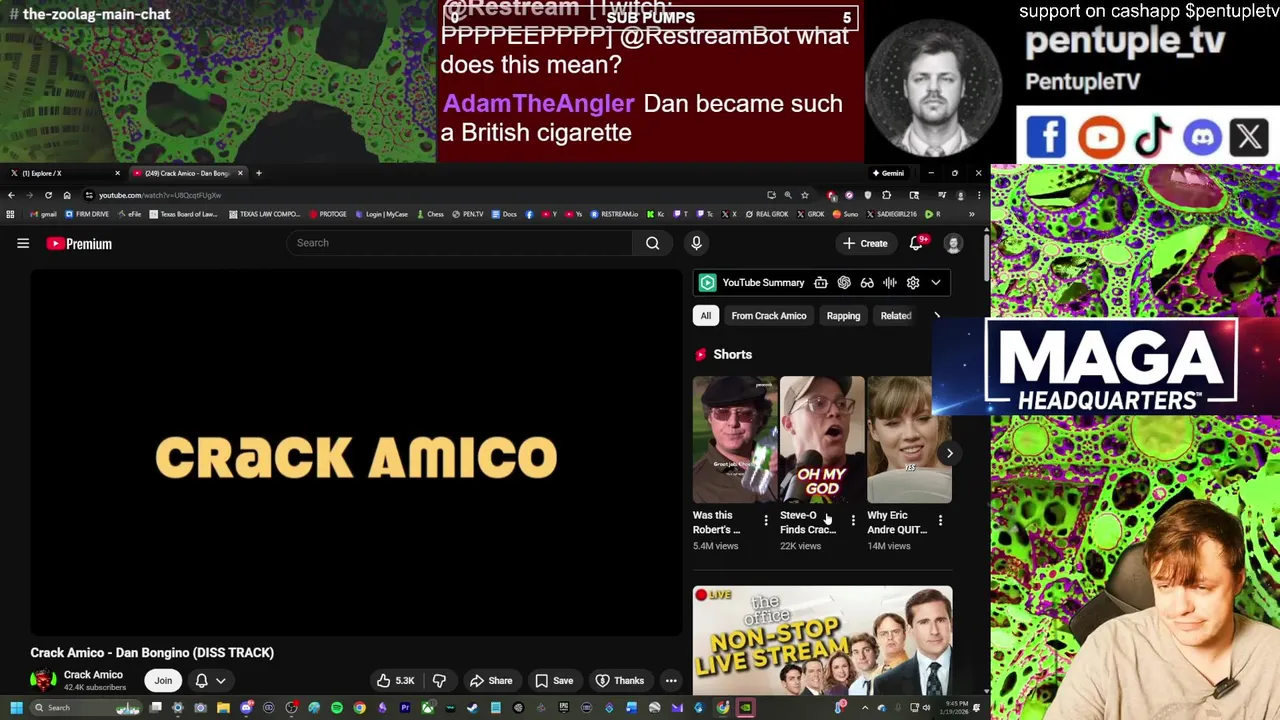Open the Chrome extensions puzzle icon
The image size is (1280, 720).
pos(886,195)
